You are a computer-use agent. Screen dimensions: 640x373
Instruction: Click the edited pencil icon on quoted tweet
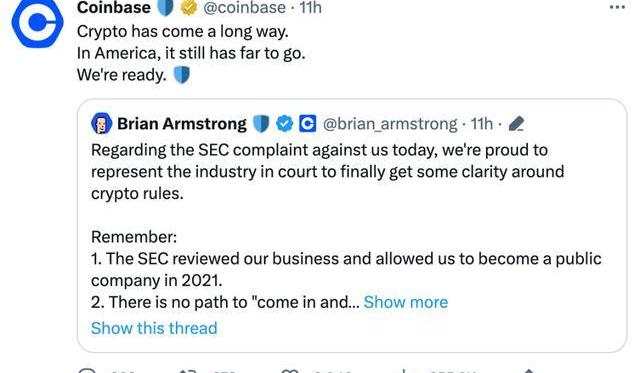[x=516, y=124]
